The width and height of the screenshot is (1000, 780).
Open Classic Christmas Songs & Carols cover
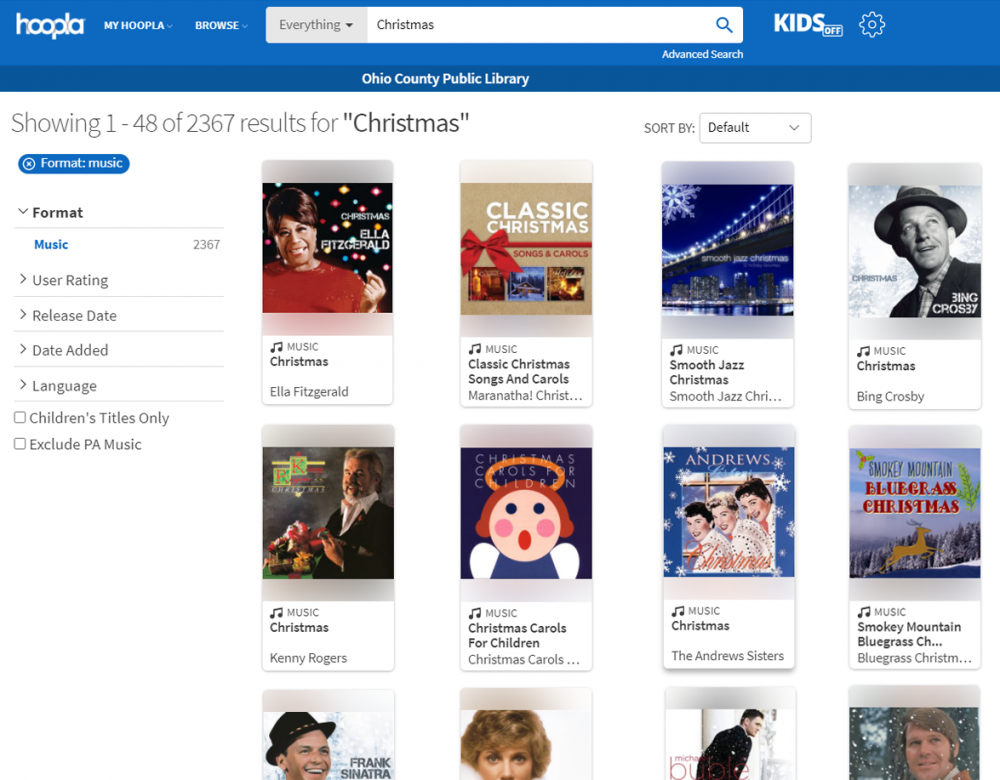coord(526,249)
